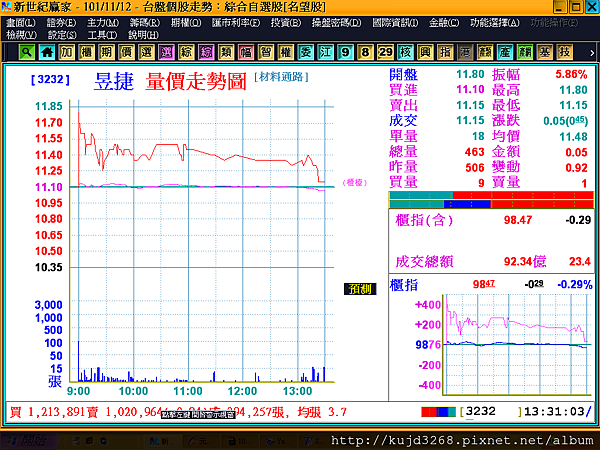Open the 操盤密碼(D) menu
600x450 pixels.
point(336,23)
